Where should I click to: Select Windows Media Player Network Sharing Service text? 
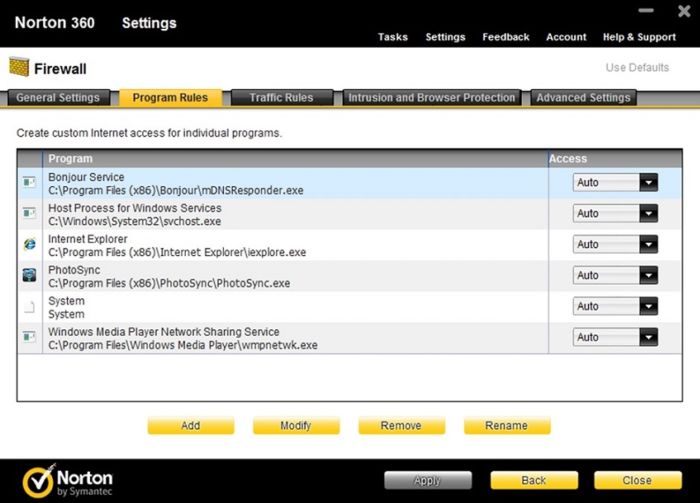click(x=164, y=332)
